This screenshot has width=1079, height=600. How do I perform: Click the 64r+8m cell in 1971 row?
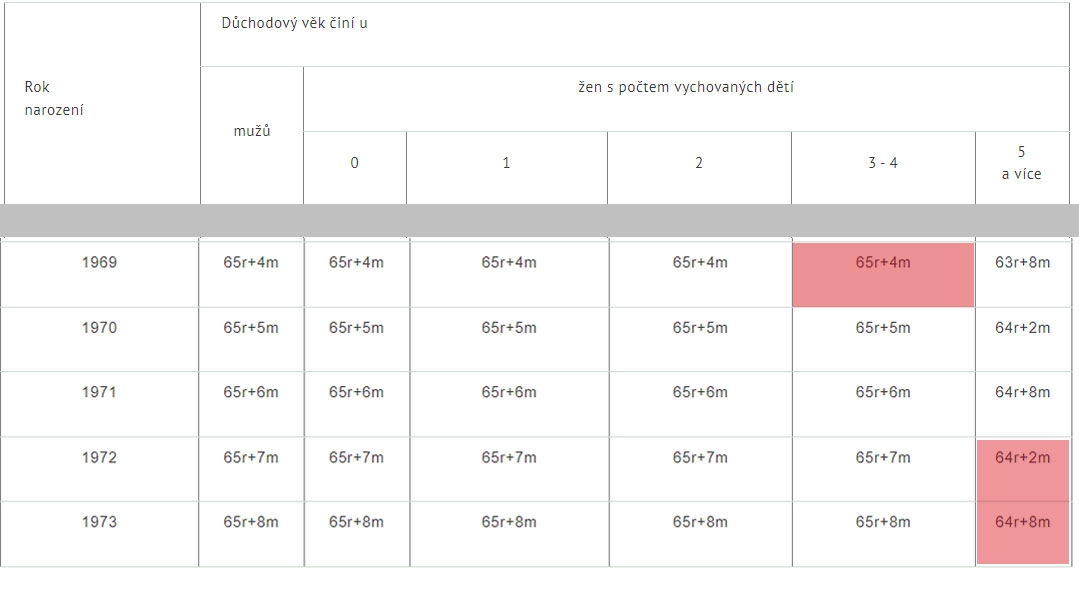1023,404
